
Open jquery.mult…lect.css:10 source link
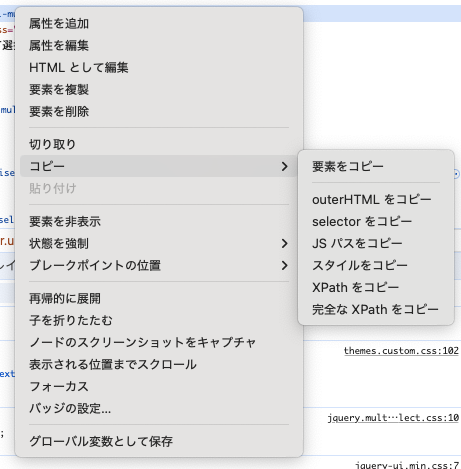pos(393,418)
